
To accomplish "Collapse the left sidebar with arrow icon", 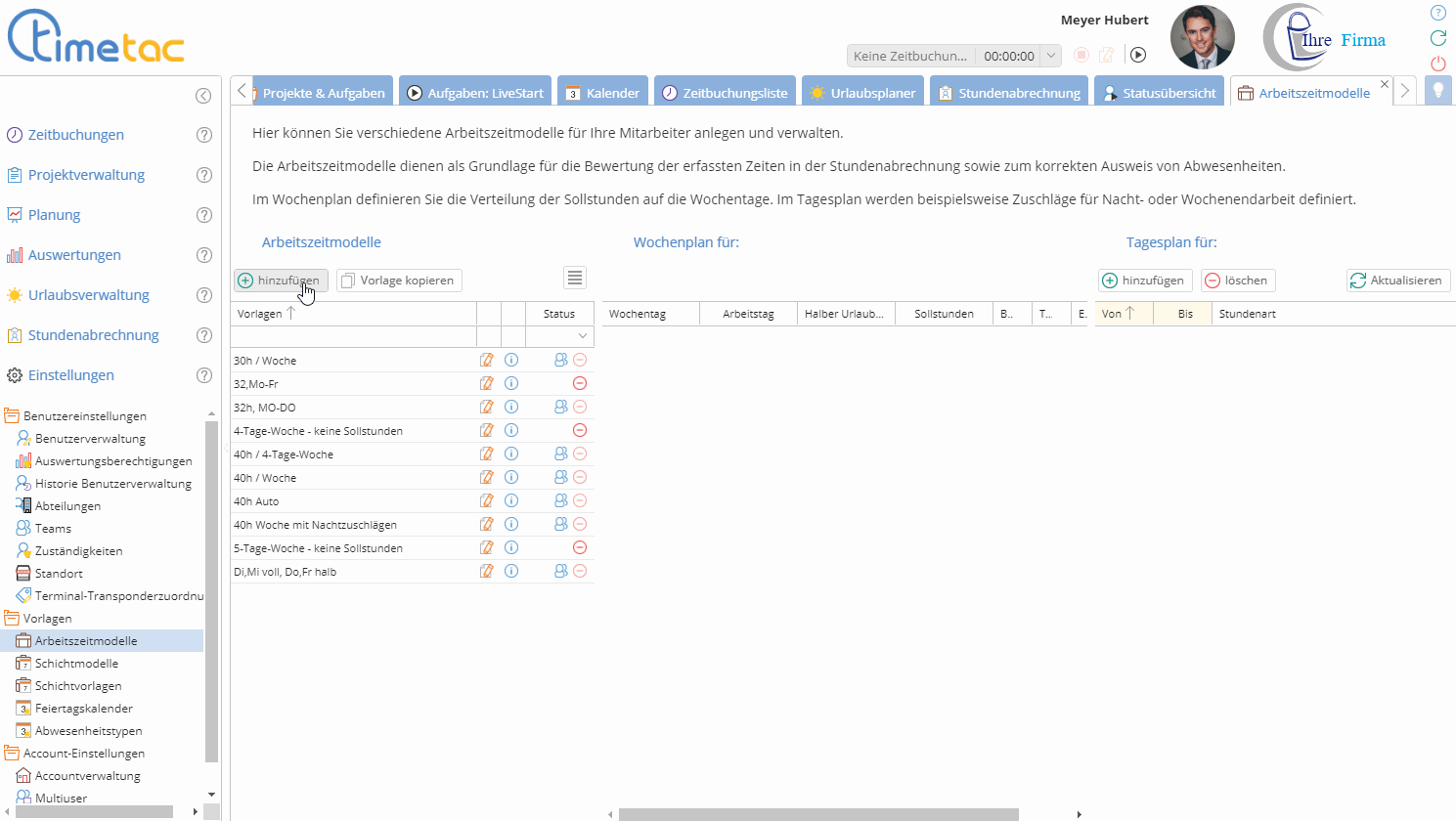I will (x=203, y=96).
